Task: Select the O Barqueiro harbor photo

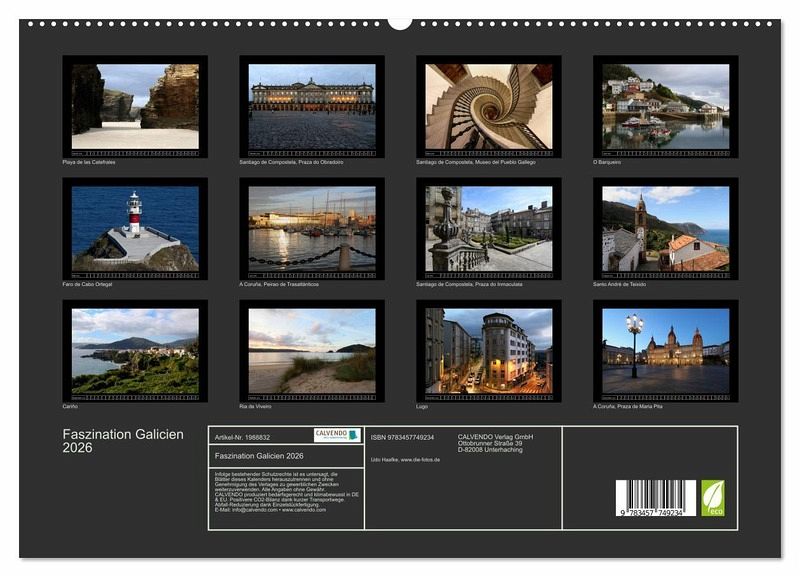Action: pyautogui.click(x=666, y=106)
